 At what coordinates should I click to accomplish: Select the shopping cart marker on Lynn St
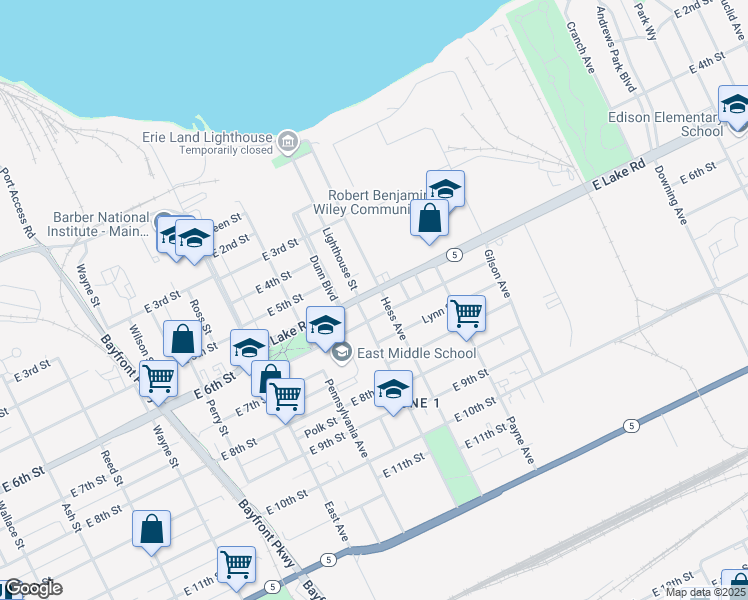466,313
